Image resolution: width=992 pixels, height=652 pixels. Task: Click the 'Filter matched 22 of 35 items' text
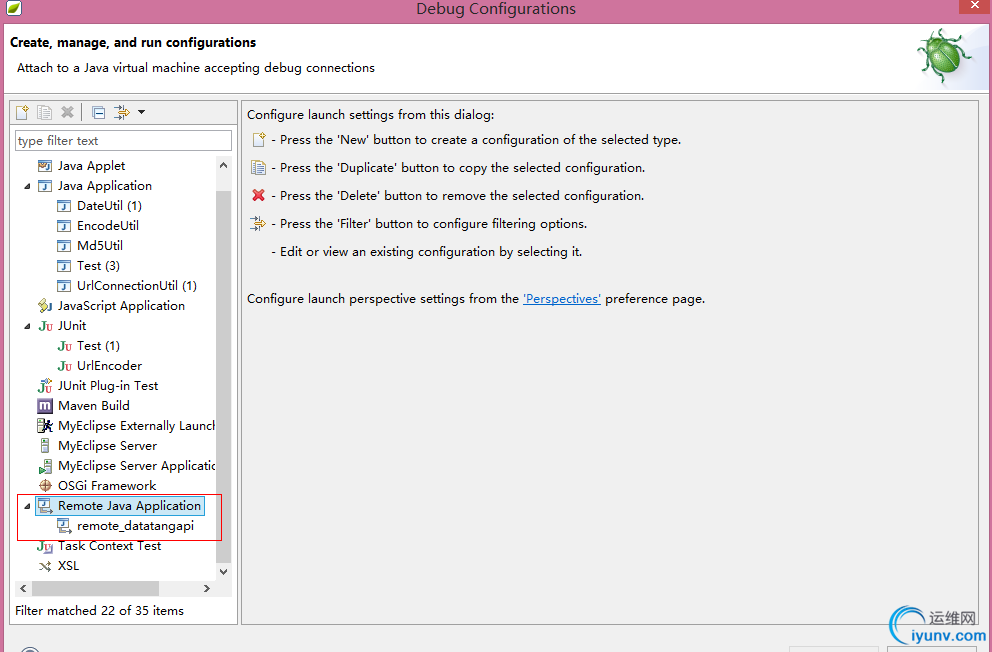[x=99, y=611]
